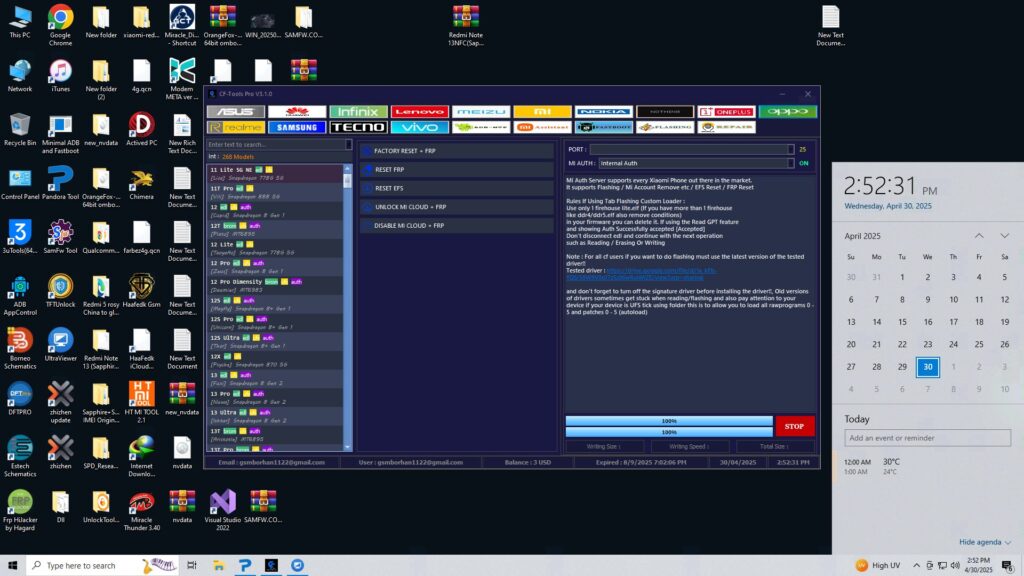
Task: Open the Huawei brand tab
Action: 297,112
